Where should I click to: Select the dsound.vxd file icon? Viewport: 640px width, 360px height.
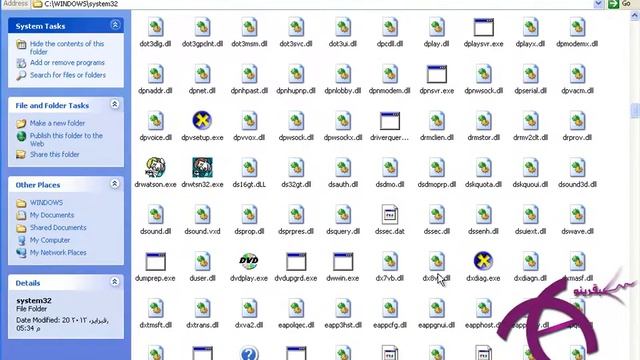(202, 215)
